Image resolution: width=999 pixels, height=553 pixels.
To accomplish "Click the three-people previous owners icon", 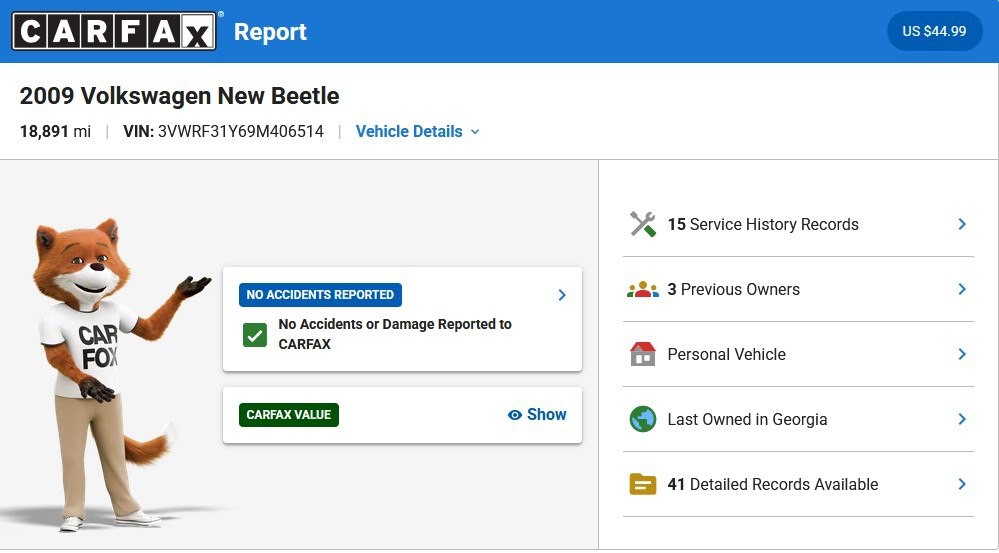I will 642,289.
